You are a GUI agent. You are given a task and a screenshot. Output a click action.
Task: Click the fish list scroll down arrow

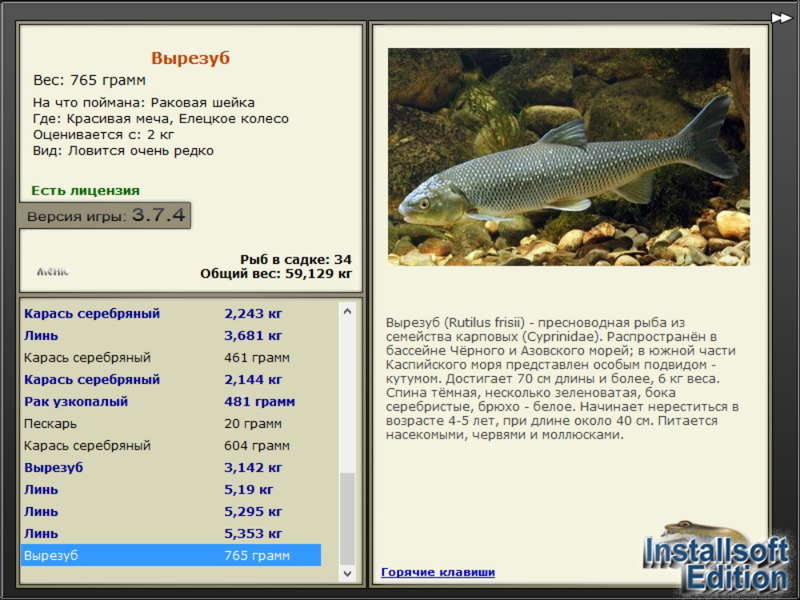coord(347,573)
